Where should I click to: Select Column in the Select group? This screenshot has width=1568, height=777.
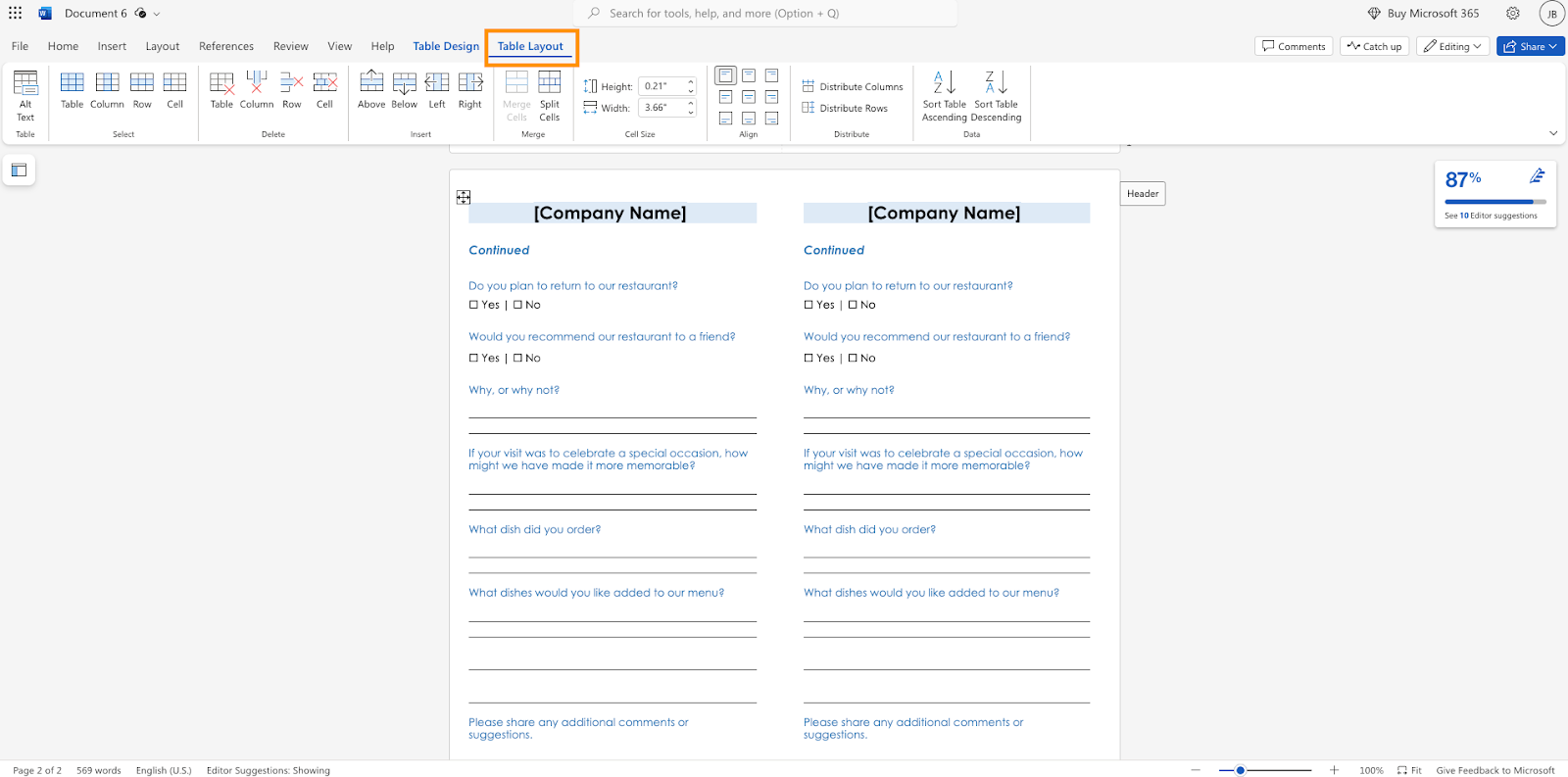coord(107,90)
